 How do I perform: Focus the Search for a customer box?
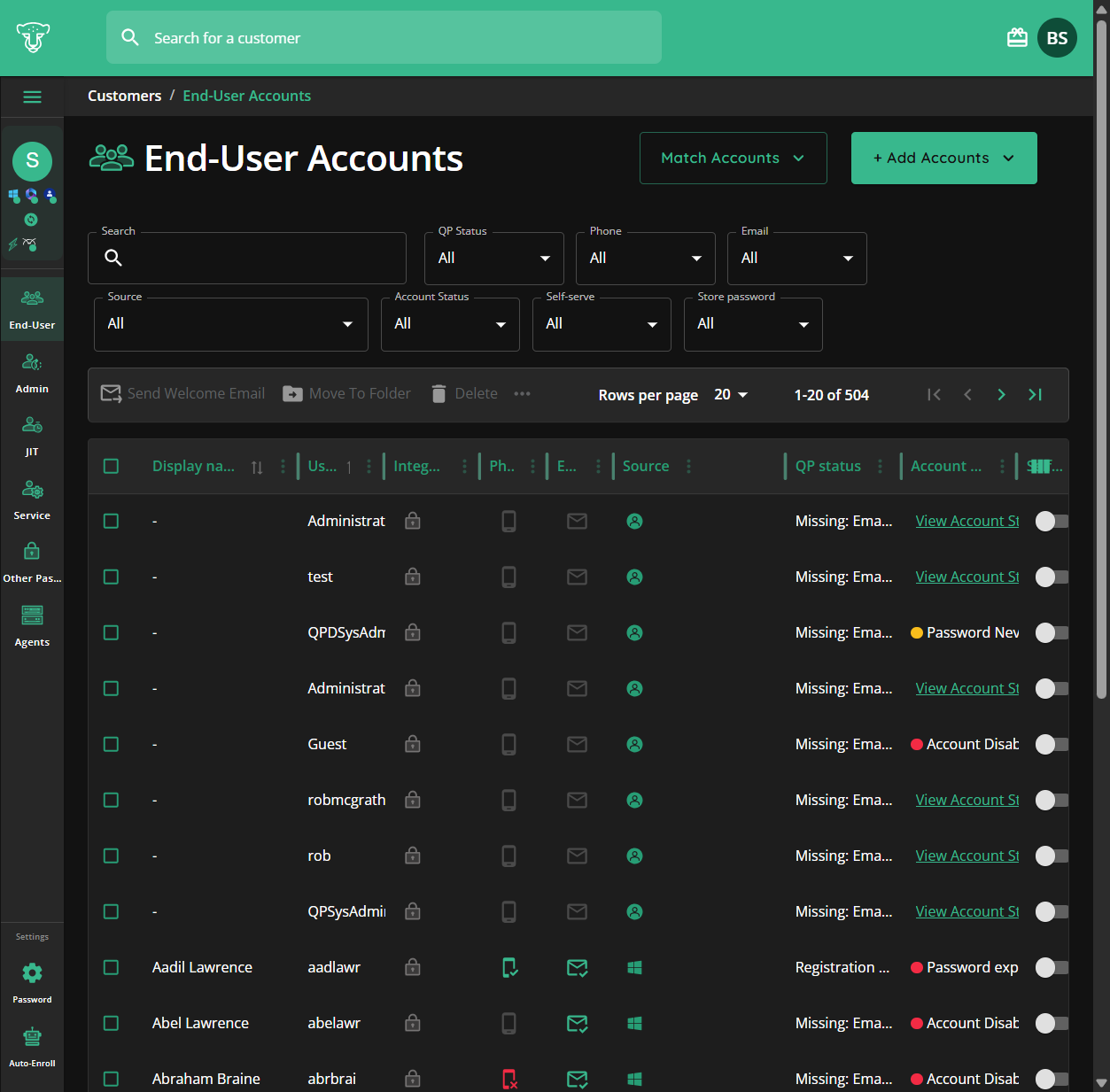coord(384,37)
